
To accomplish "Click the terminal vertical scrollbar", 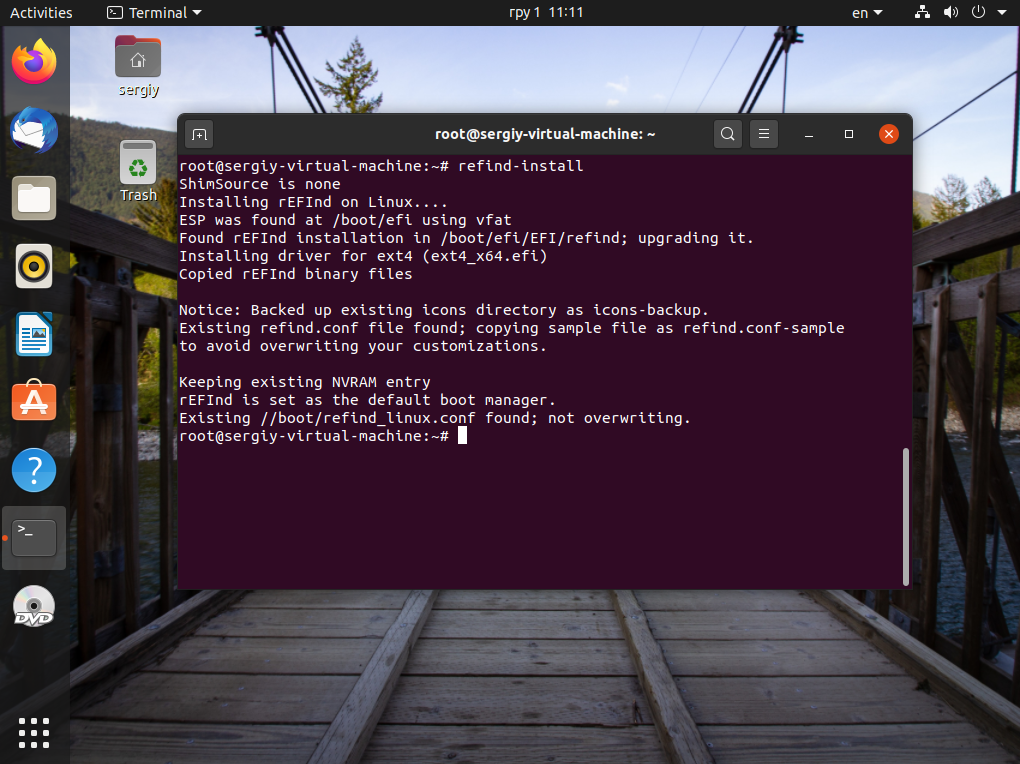I will pos(906,517).
